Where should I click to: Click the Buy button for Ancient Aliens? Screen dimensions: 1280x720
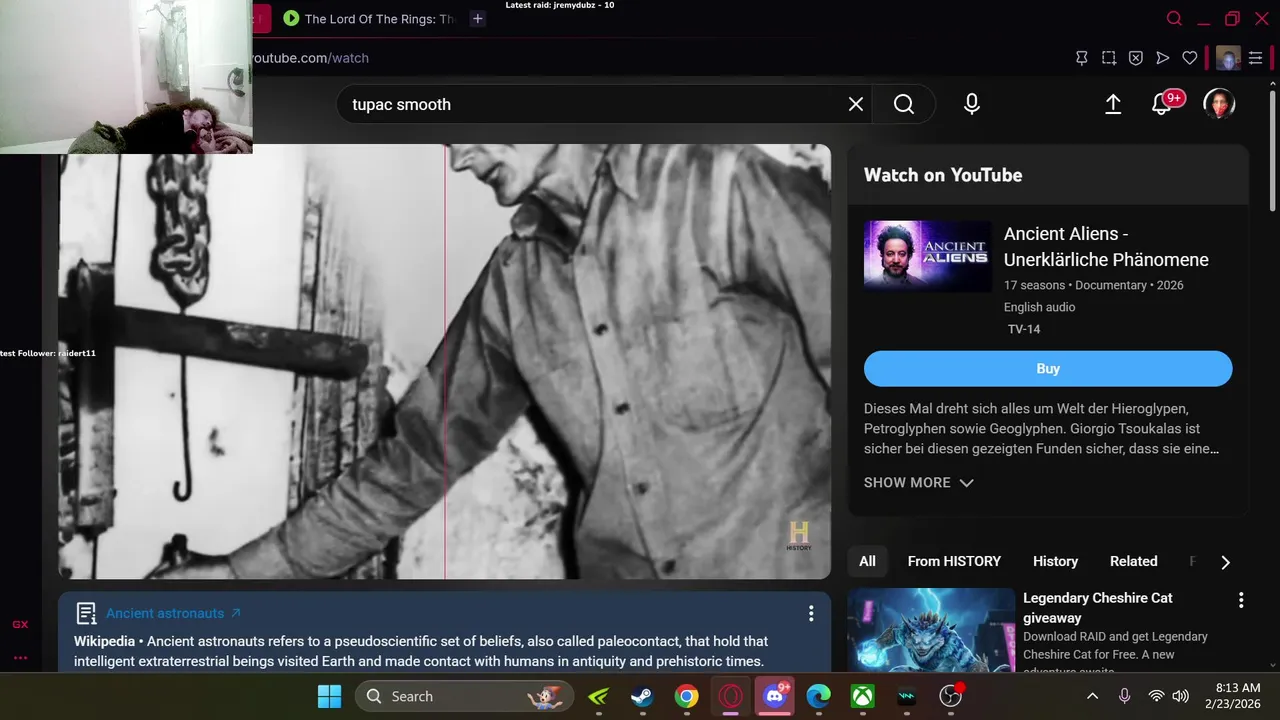point(1048,368)
